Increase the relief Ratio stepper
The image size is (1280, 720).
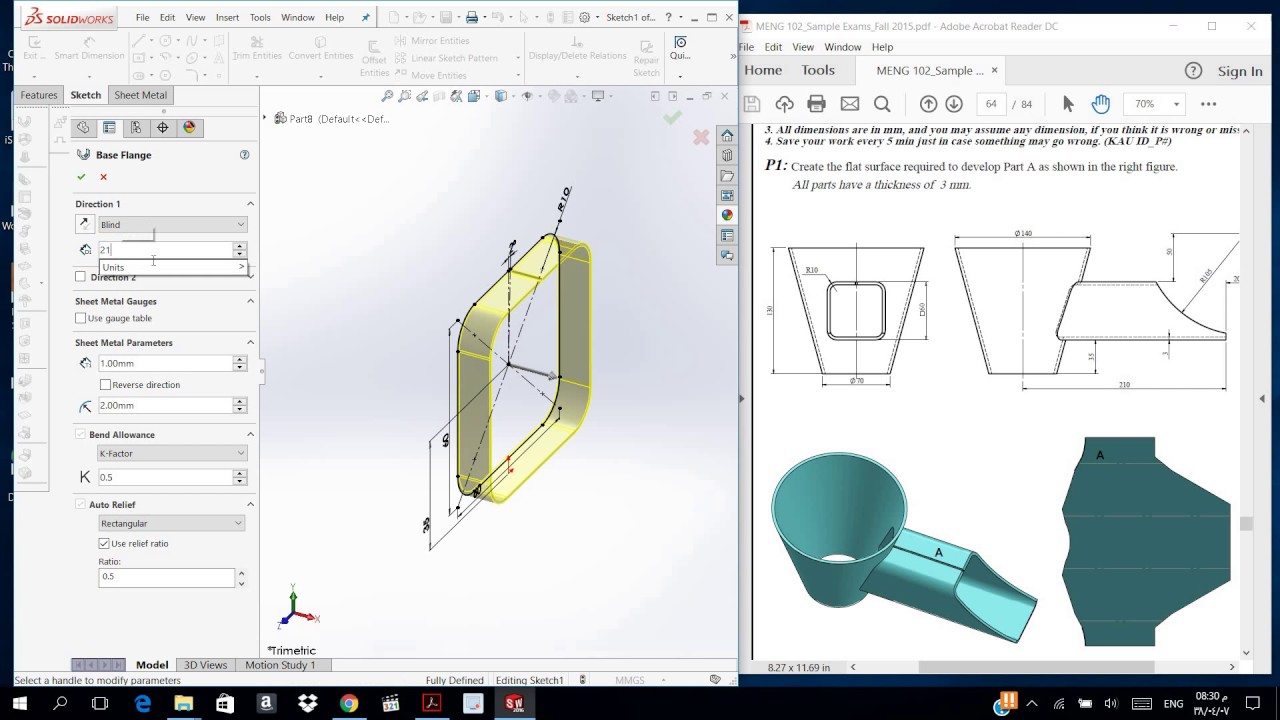click(241, 573)
